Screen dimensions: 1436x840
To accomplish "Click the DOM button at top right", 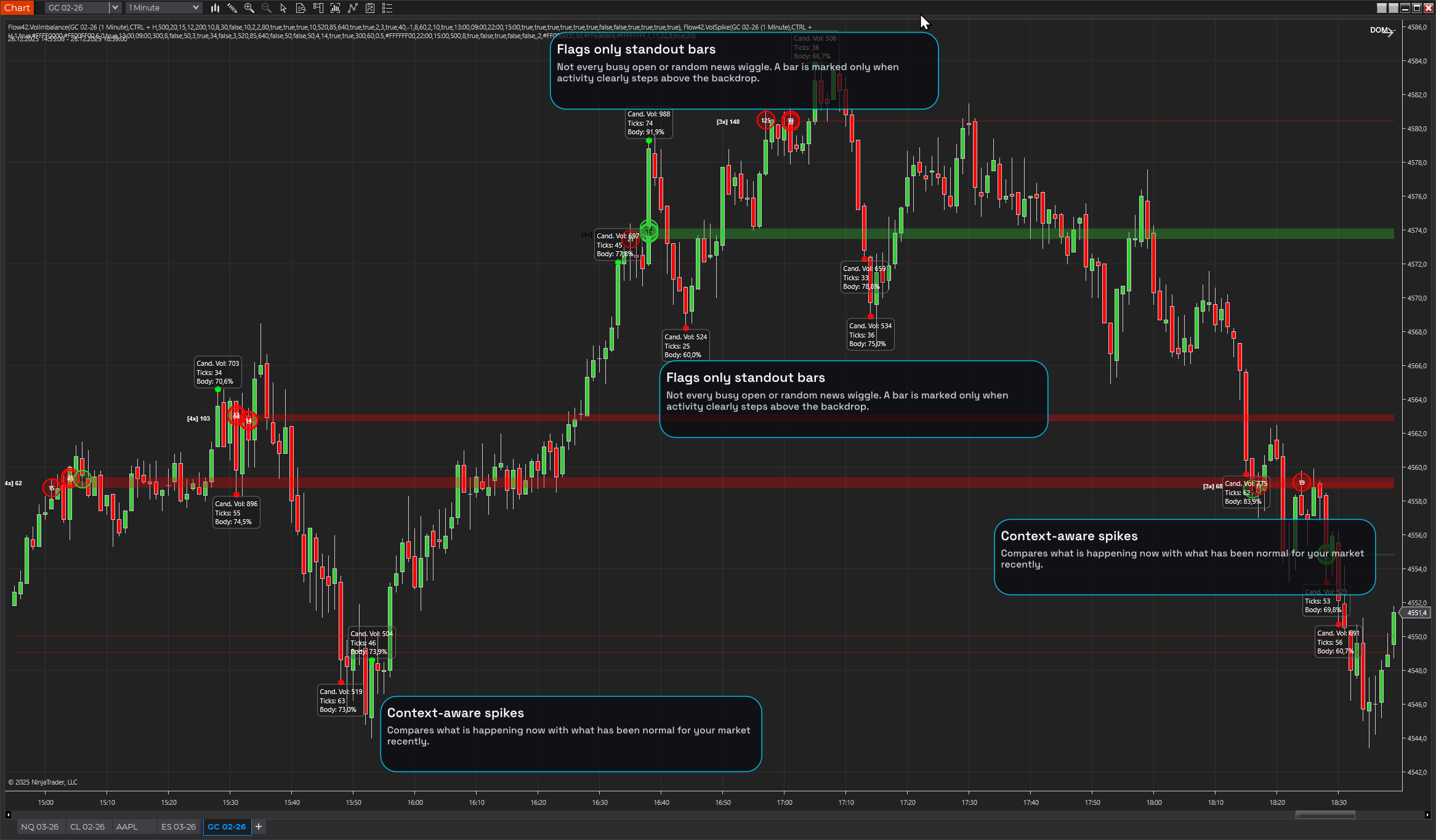I will pos(1379,30).
